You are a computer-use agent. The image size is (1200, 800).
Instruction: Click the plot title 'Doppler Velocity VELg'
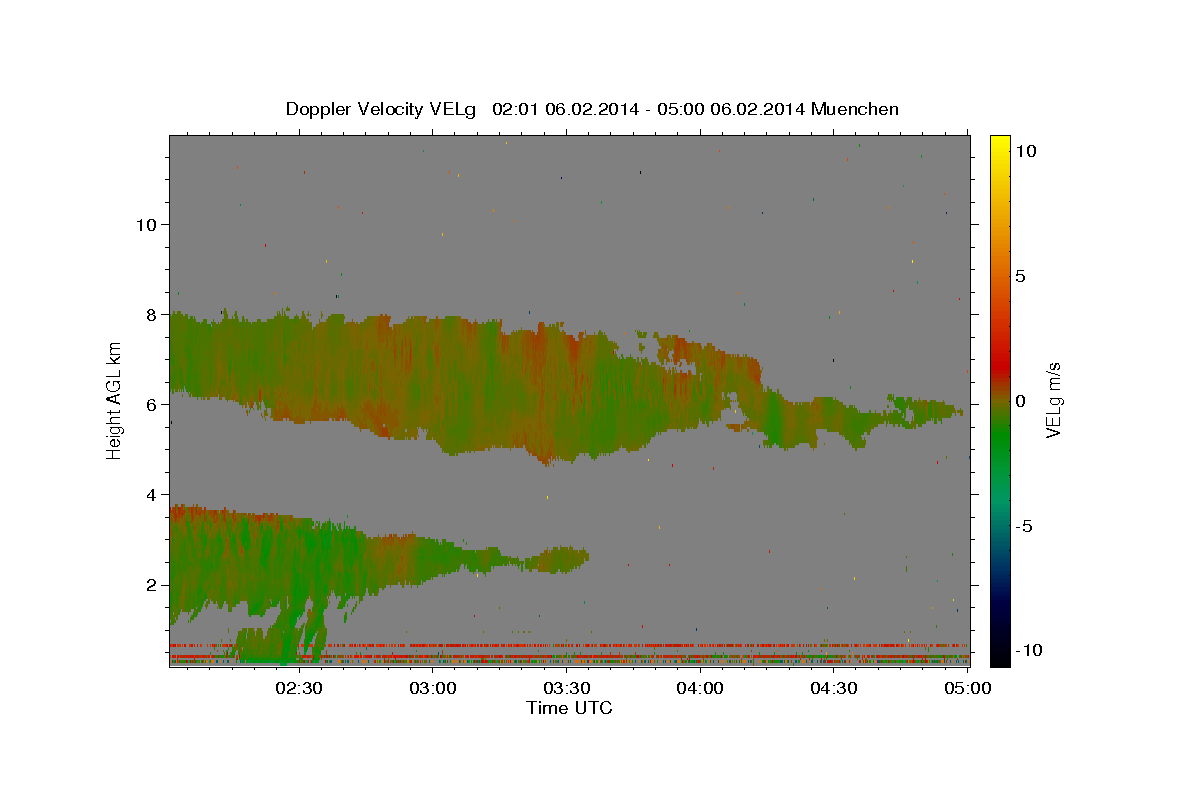(x=383, y=109)
